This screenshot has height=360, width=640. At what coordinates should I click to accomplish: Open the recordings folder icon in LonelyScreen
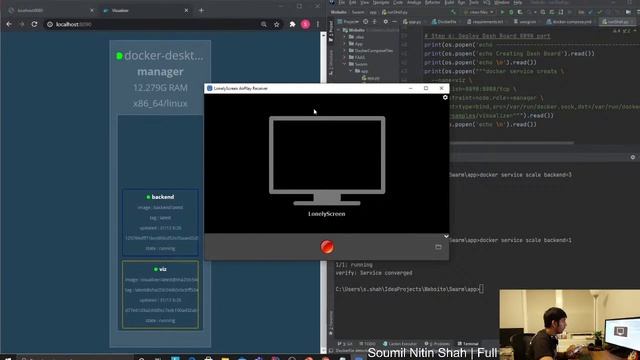tap(438, 247)
